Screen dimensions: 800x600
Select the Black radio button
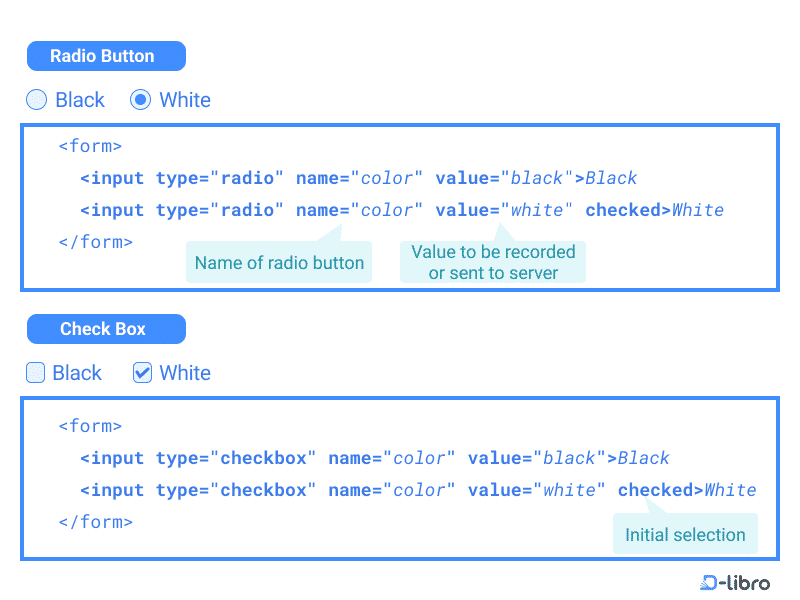[x=36, y=99]
